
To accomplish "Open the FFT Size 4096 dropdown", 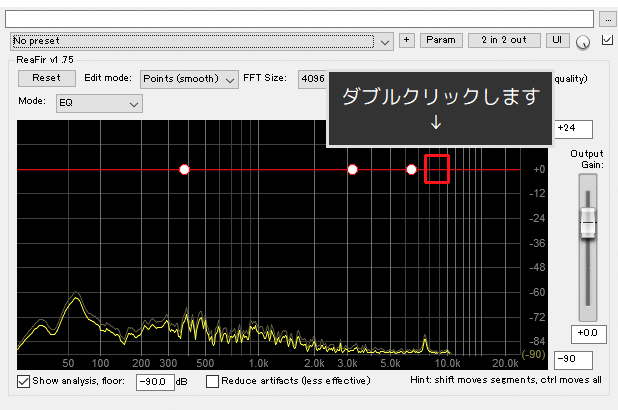I will (x=314, y=78).
